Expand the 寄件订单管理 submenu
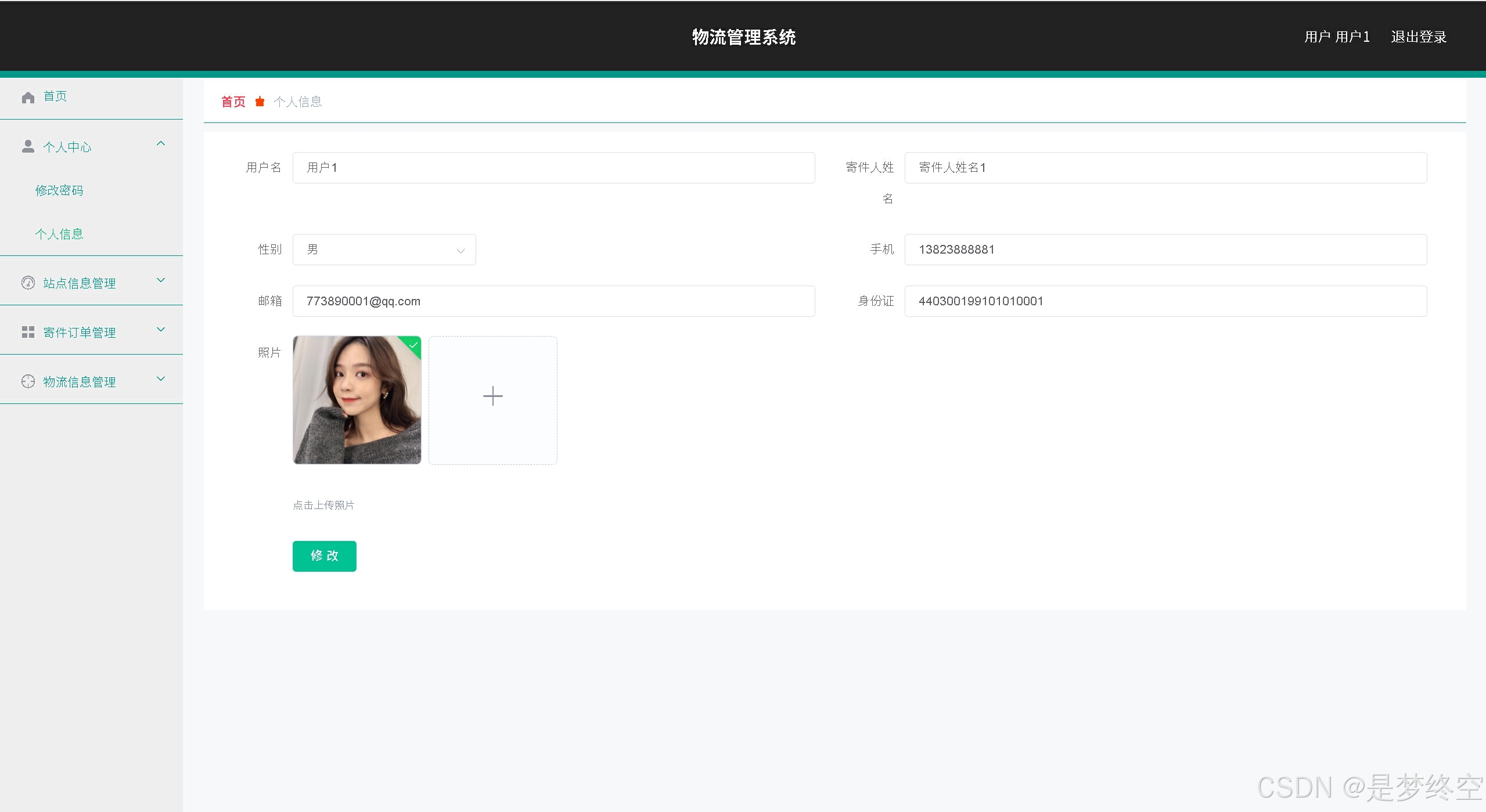The width and height of the screenshot is (1486, 812). [x=161, y=330]
